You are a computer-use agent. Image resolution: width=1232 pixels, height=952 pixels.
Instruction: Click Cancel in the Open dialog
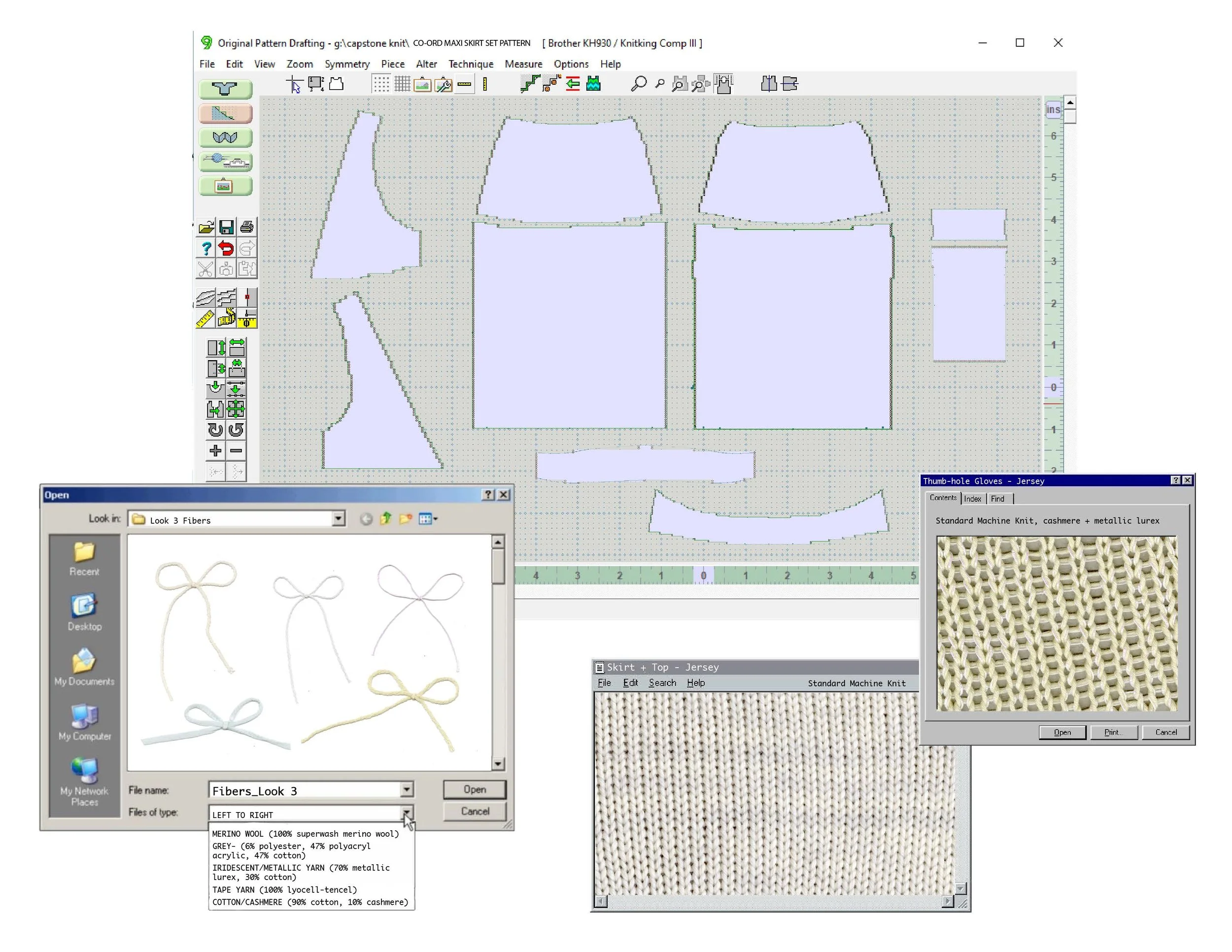[x=475, y=811]
